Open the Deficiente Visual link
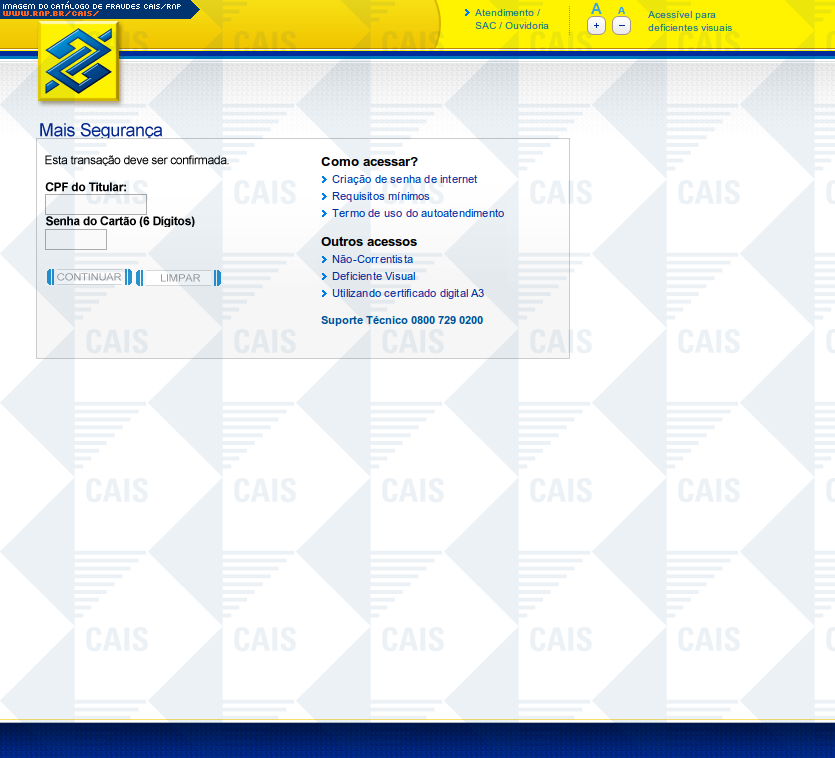 pos(373,276)
